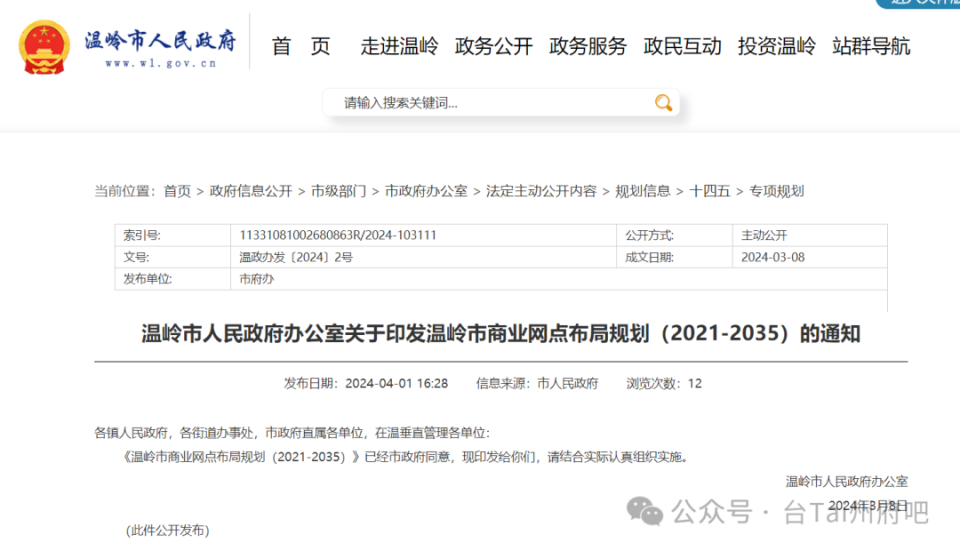The image size is (960, 551).
Task: Click the 浏览次数 12 view count
Action: tap(664, 383)
